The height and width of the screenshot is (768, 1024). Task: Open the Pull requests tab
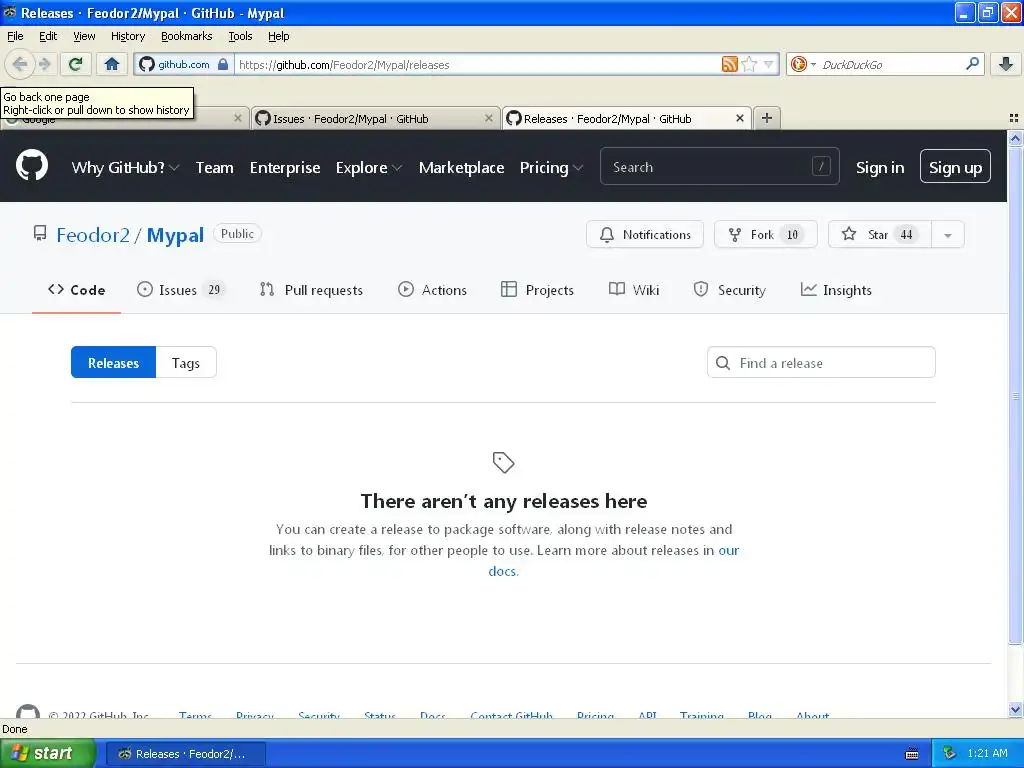[x=311, y=290]
